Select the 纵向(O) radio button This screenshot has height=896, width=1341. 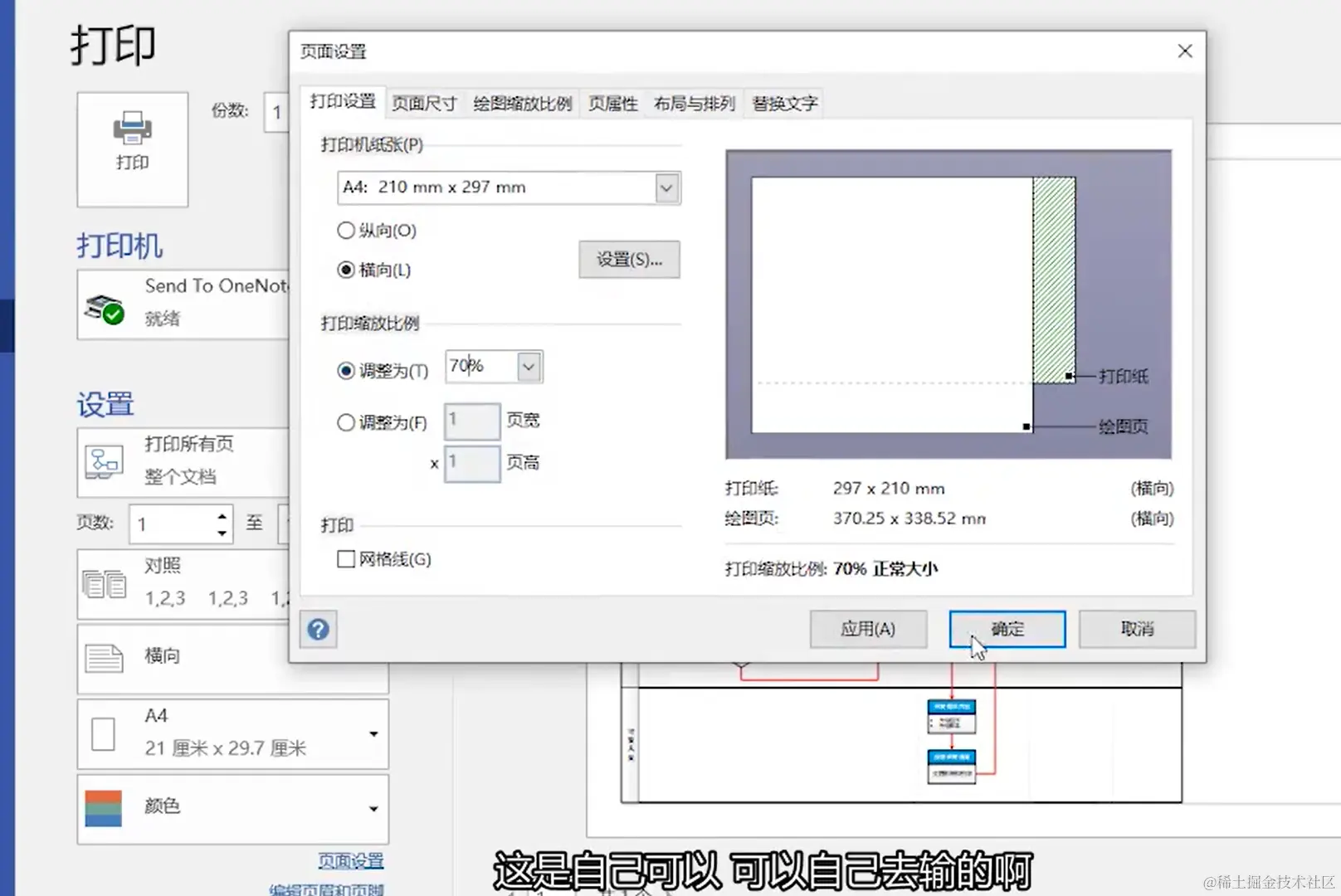[346, 231]
